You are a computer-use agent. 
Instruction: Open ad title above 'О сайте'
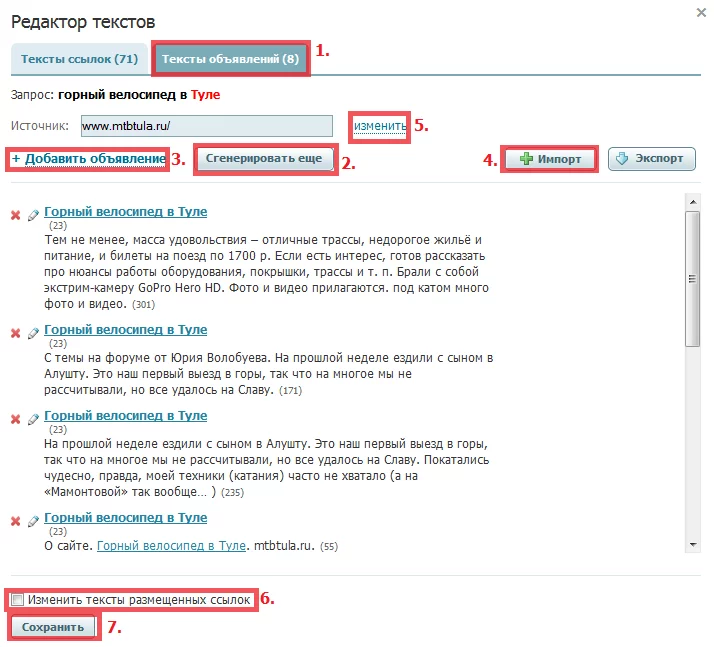126,518
